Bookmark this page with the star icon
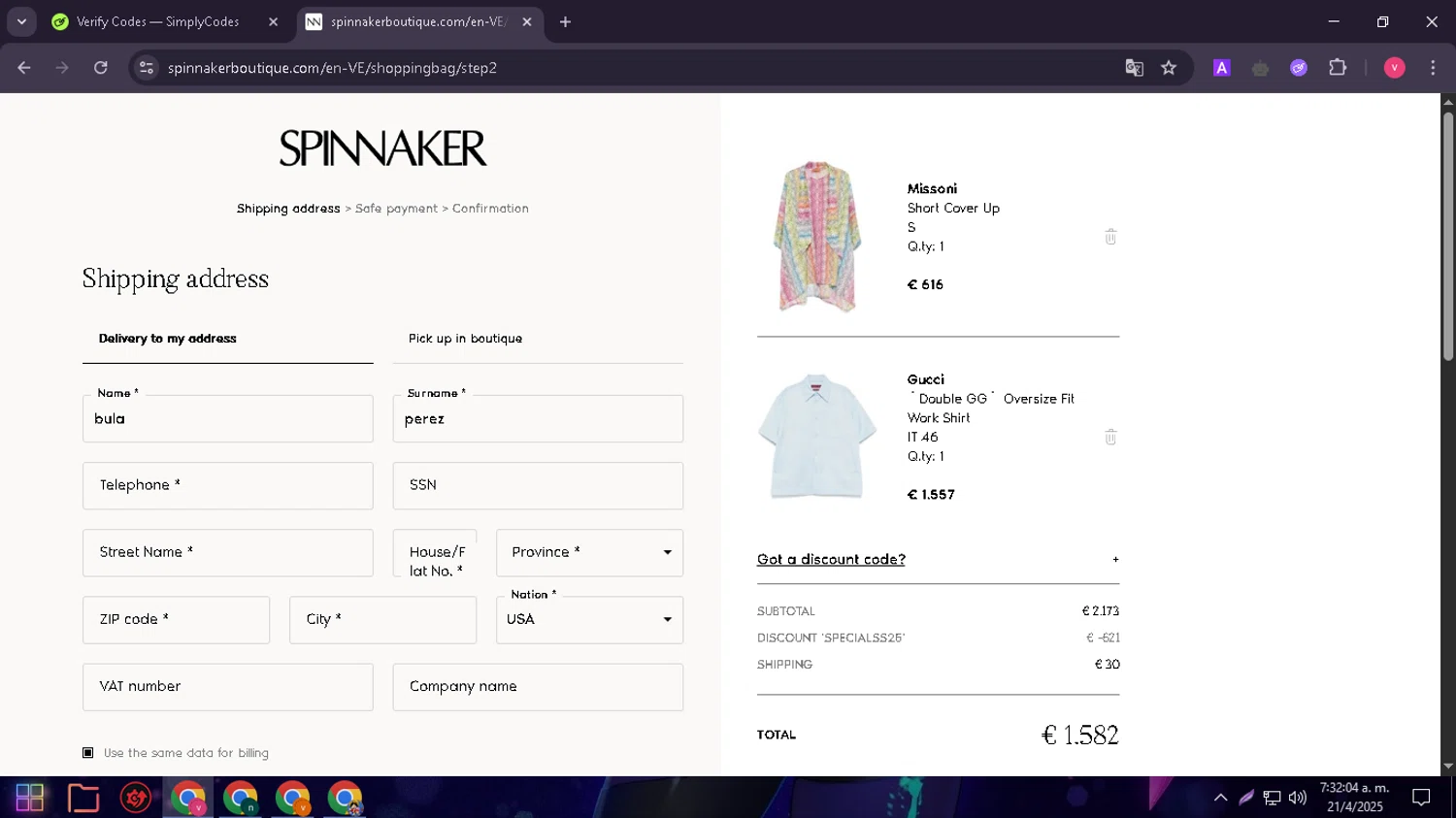 [1169, 68]
